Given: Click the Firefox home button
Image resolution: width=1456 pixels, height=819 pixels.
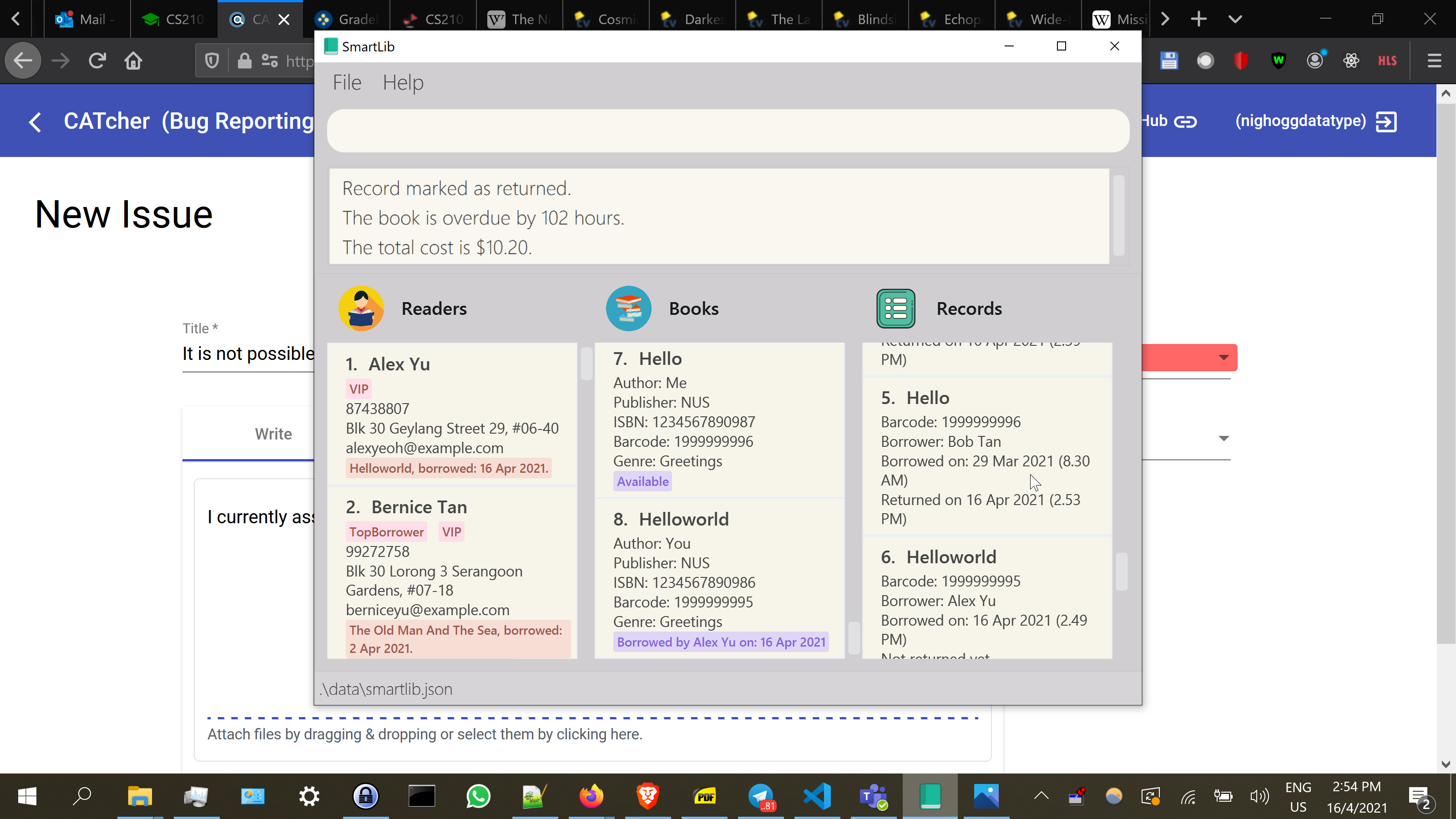Looking at the screenshot, I should coord(133,61).
